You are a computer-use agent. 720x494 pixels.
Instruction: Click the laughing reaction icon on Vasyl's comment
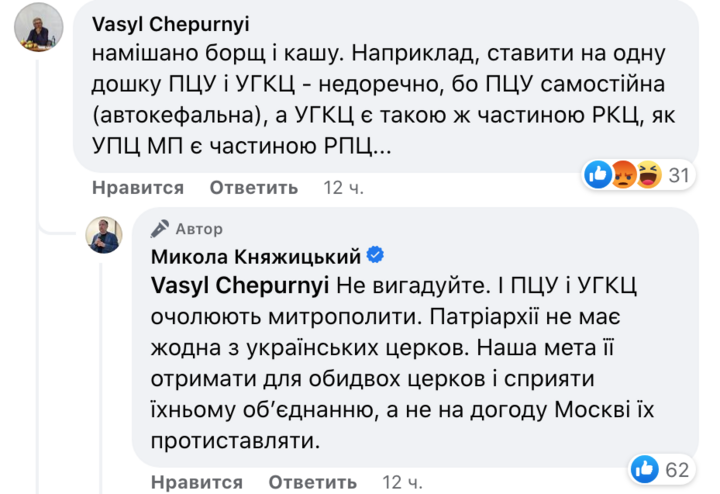point(647,176)
